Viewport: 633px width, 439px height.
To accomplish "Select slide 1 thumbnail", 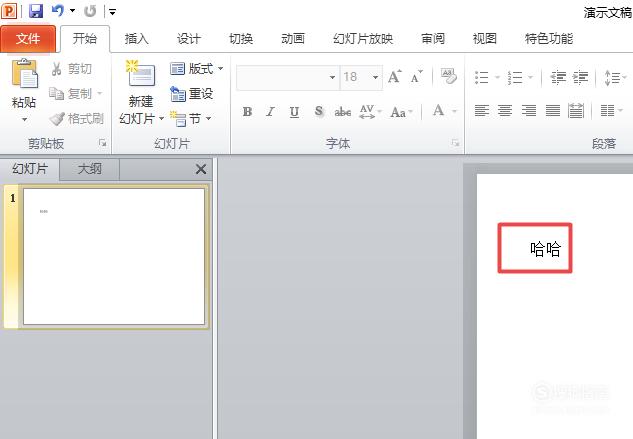I will [x=114, y=256].
